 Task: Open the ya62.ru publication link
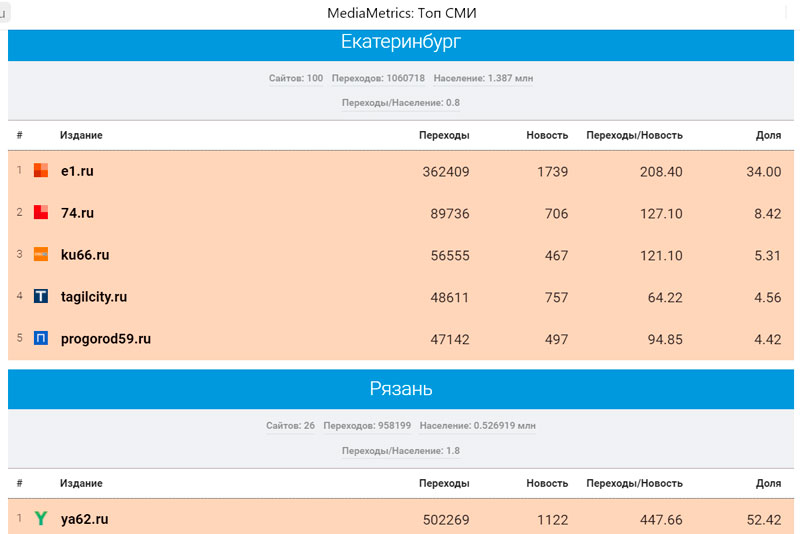click(x=85, y=519)
